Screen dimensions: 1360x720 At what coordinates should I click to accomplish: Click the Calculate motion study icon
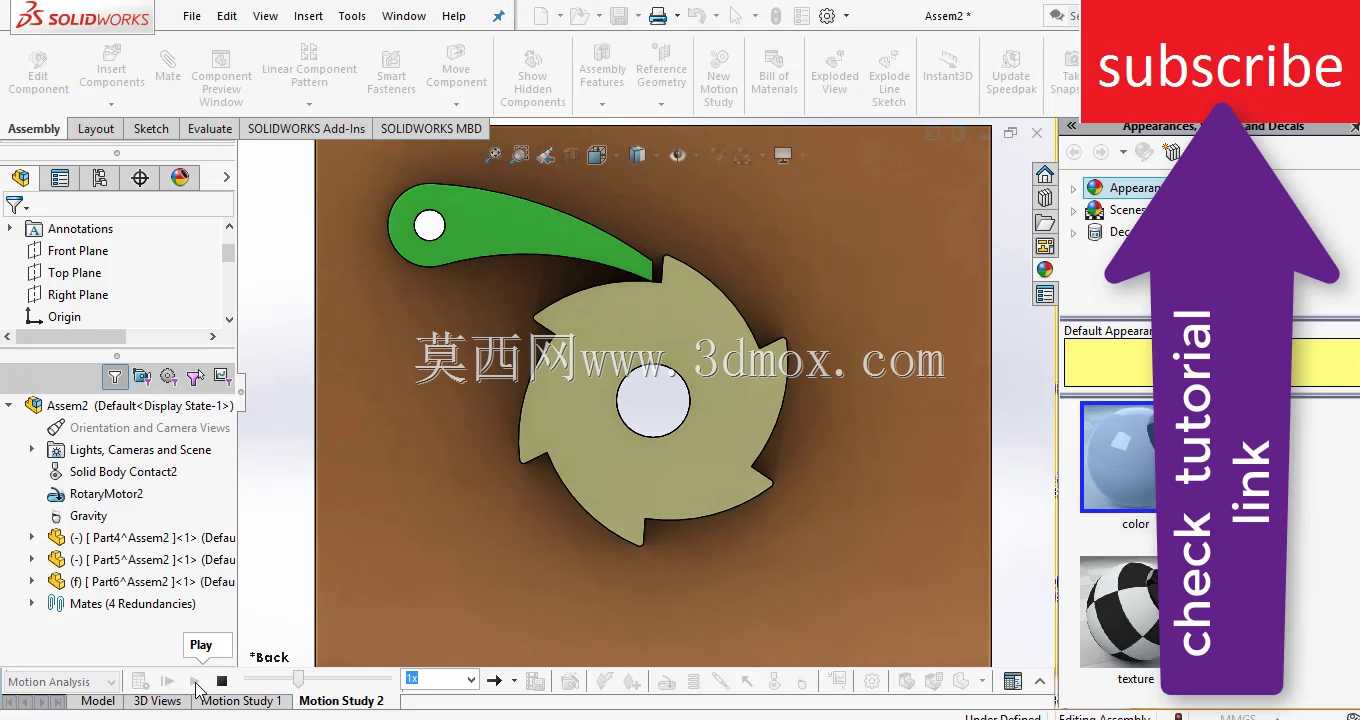pyautogui.click(x=141, y=681)
